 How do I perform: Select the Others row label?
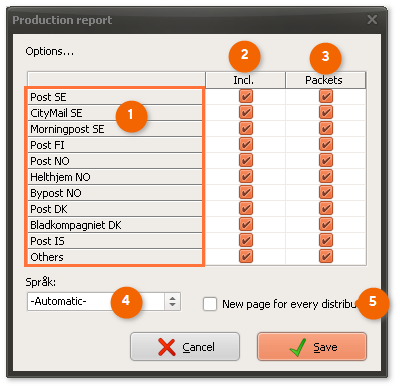point(115,257)
